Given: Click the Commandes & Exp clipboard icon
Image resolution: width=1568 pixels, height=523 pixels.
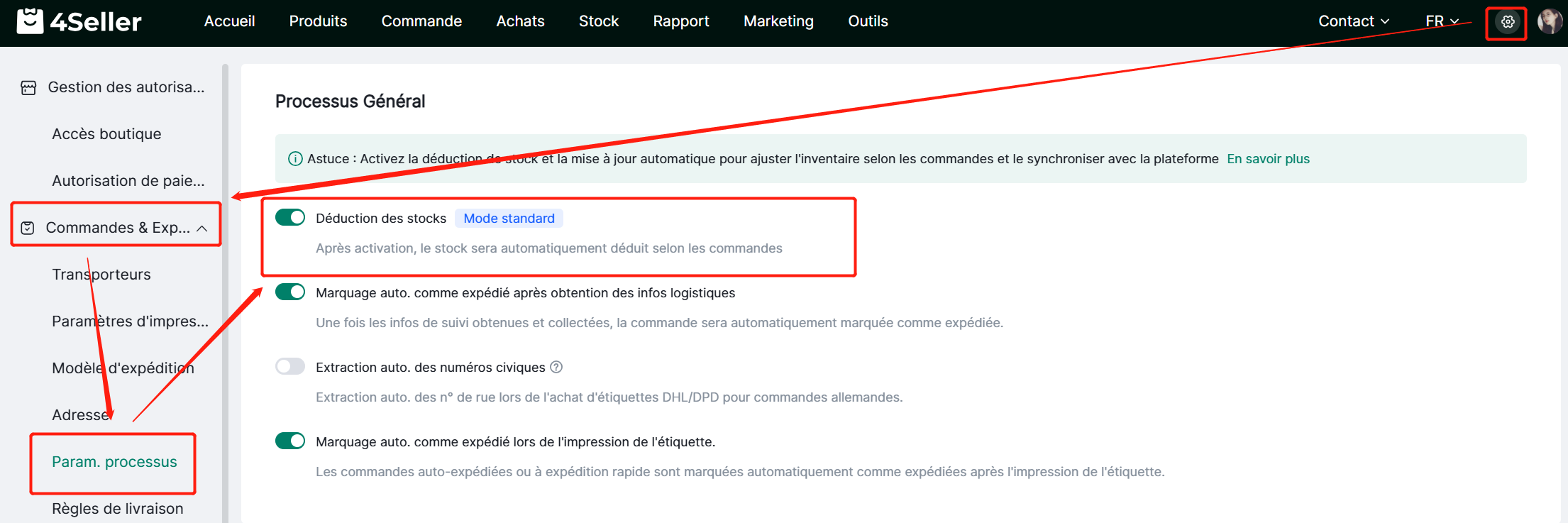Looking at the screenshot, I should (x=28, y=228).
